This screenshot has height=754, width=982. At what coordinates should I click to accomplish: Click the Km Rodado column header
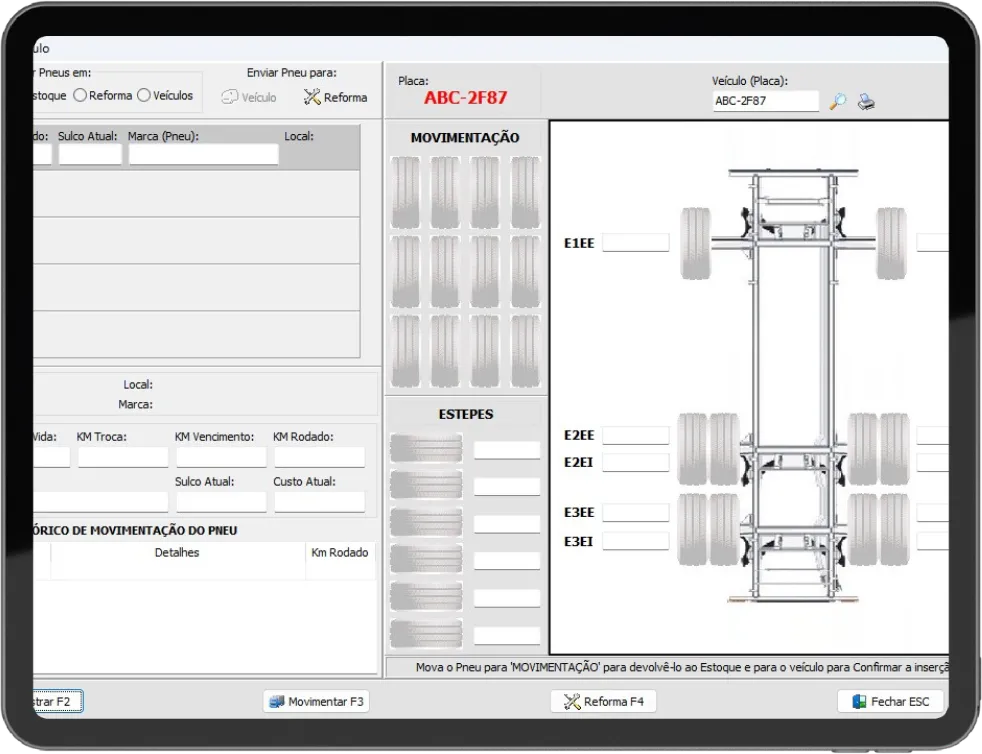coord(339,552)
